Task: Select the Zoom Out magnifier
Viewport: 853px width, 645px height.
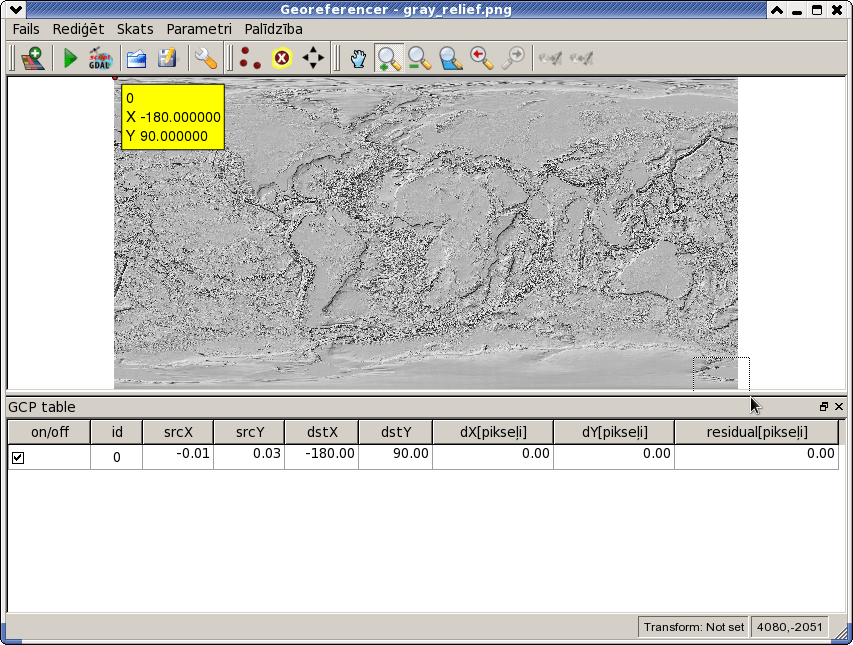Action: pyautogui.click(x=419, y=58)
